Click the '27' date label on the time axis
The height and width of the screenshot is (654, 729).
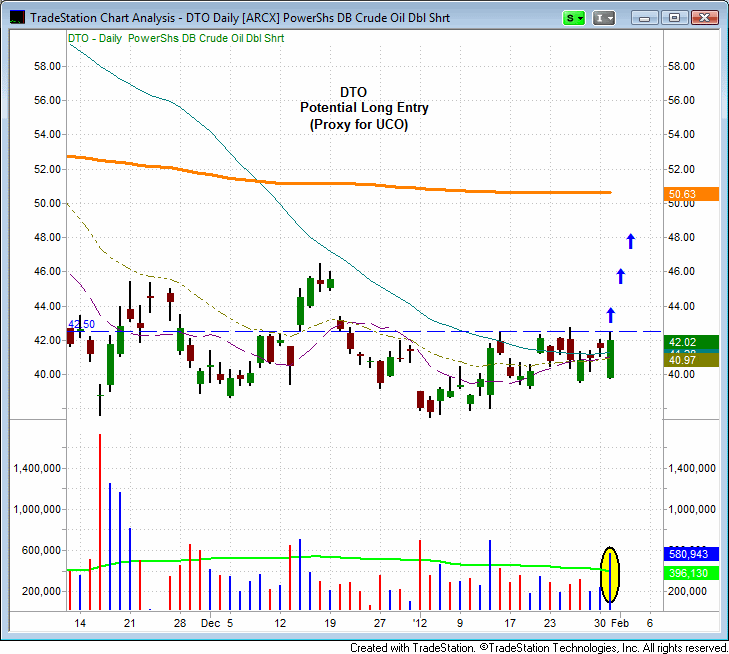[x=380, y=623]
